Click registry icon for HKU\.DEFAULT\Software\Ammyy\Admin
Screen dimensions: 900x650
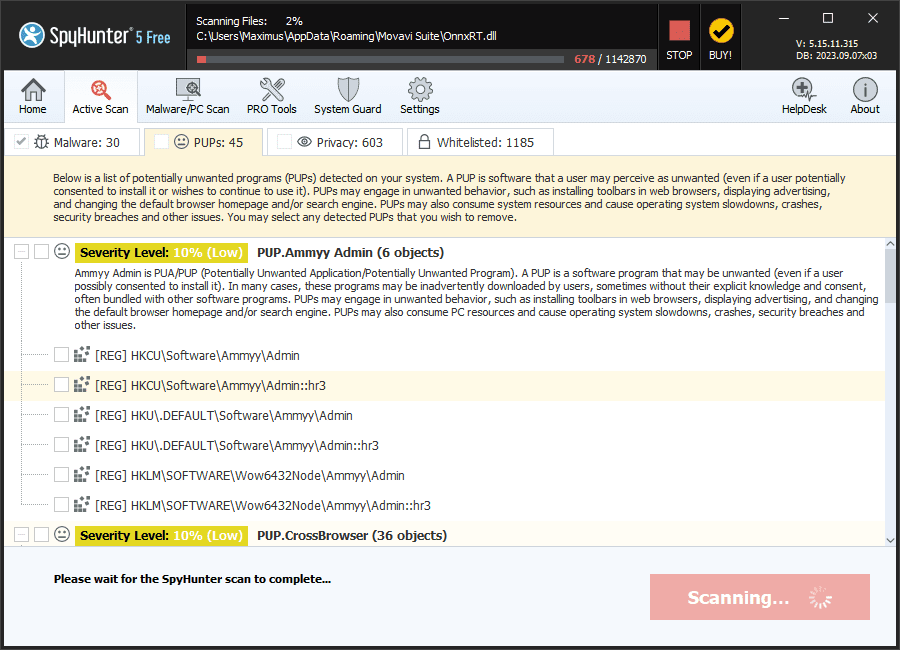(82, 414)
